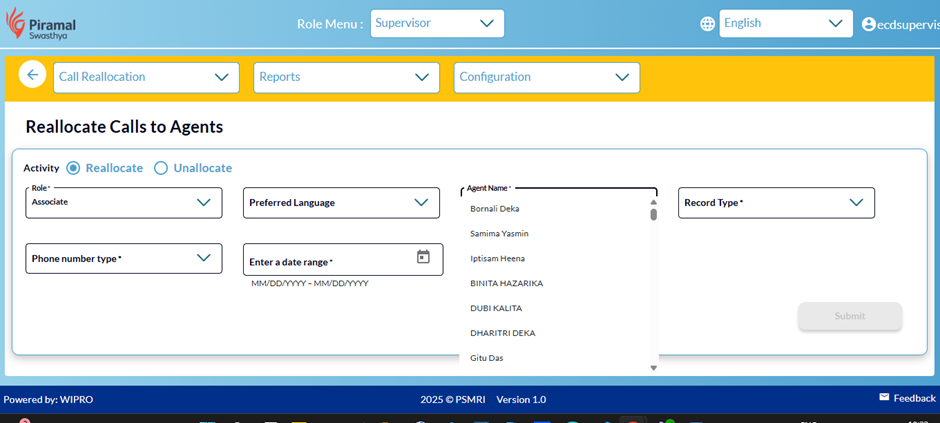The width and height of the screenshot is (940, 423).
Task: Open the Role Menu Supervisor dropdown
Action: coord(437,23)
